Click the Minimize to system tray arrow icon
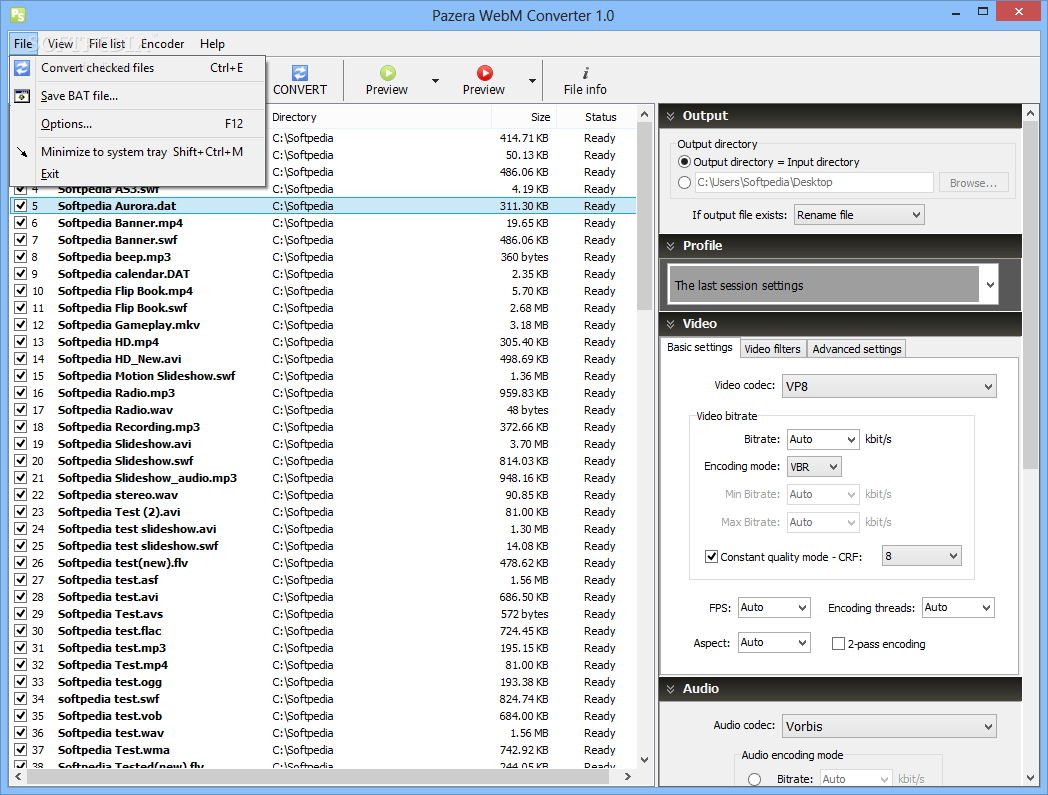This screenshot has height=795, width=1048. pyautogui.click(x=22, y=152)
